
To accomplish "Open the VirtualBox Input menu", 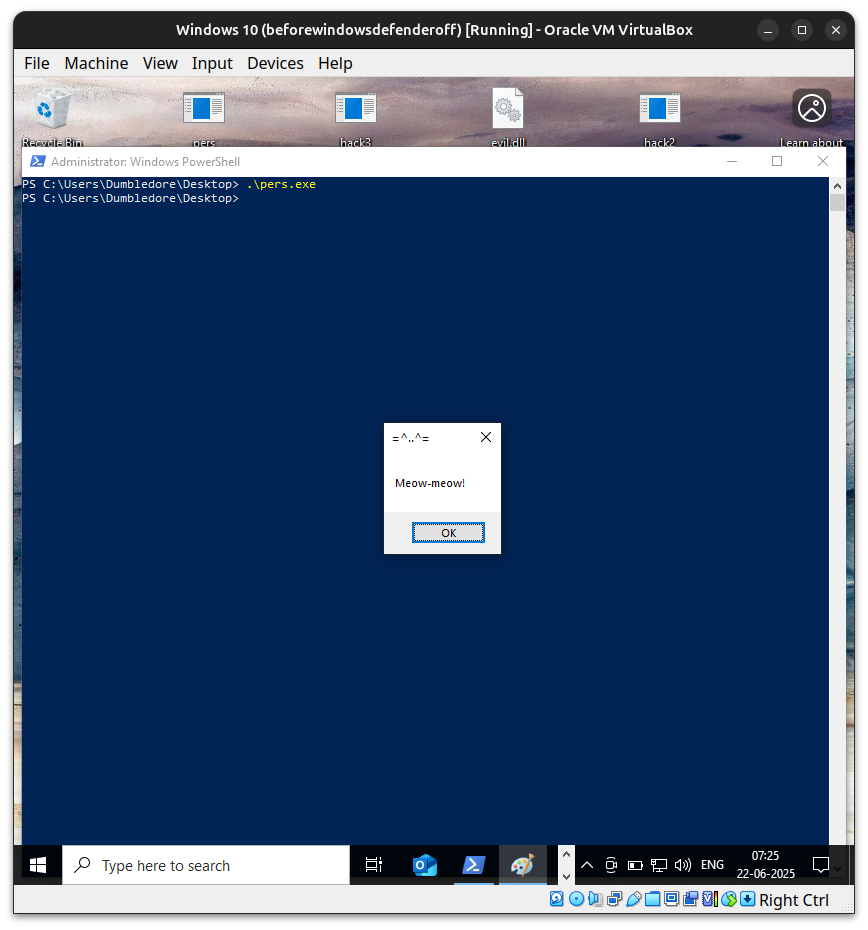I will tap(212, 63).
